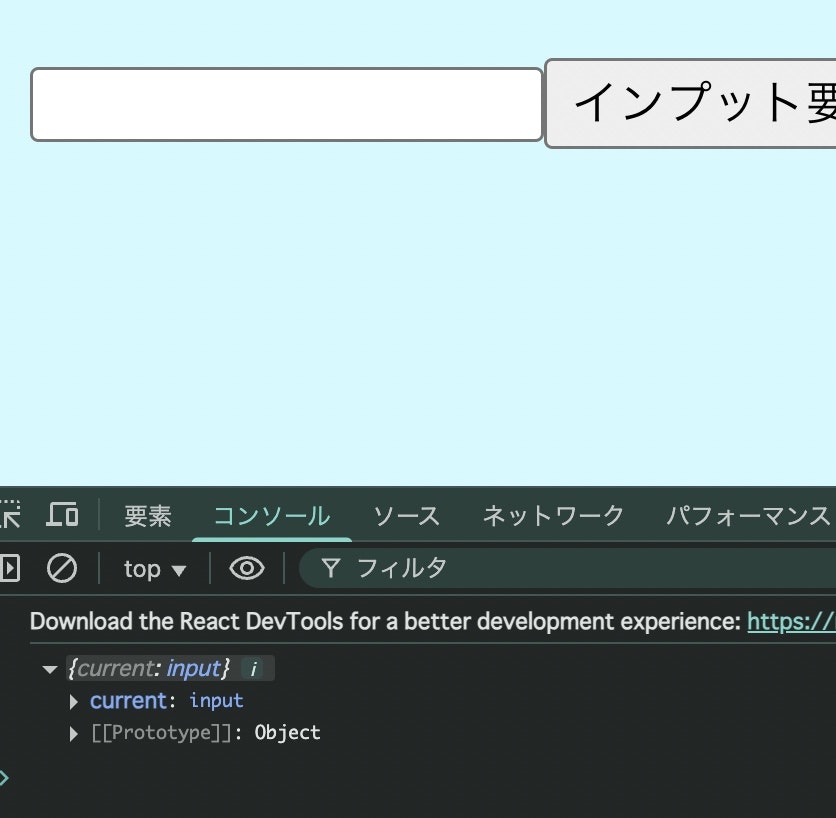Show the console sidebar icon
The width and height of the screenshot is (836, 818).
pyautogui.click(x=10, y=568)
